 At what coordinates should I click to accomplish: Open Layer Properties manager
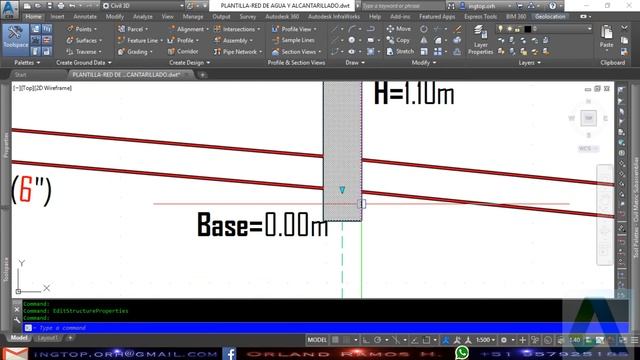(480, 40)
